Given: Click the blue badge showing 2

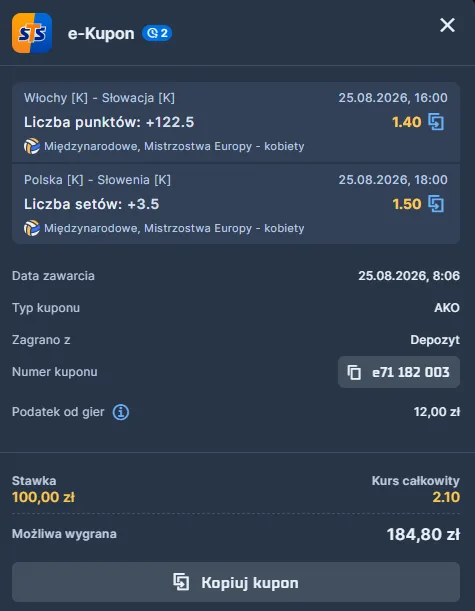Looking at the screenshot, I should point(157,33).
